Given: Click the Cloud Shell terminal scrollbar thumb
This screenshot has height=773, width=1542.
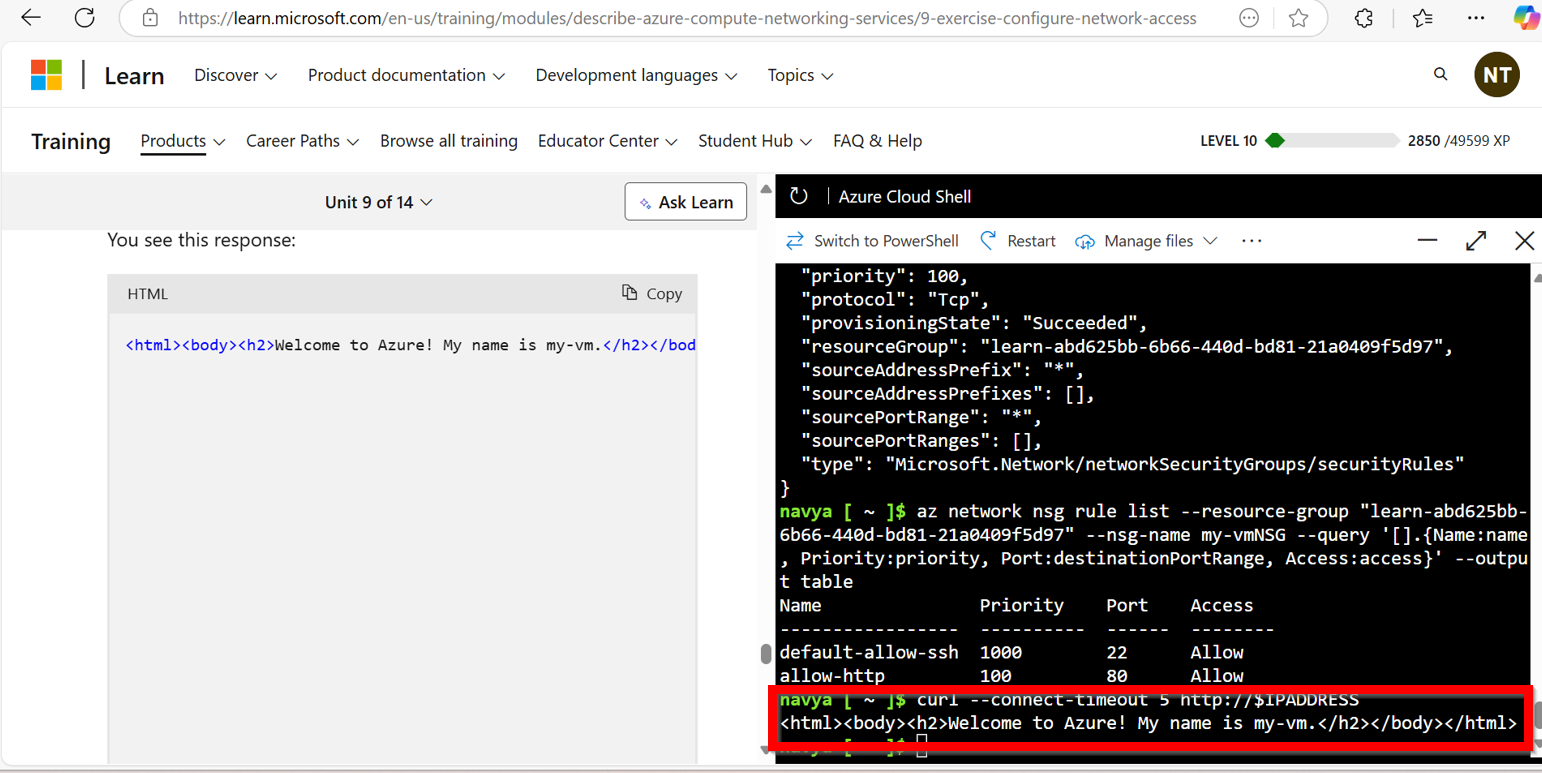Looking at the screenshot, I should pos(1536,715).
